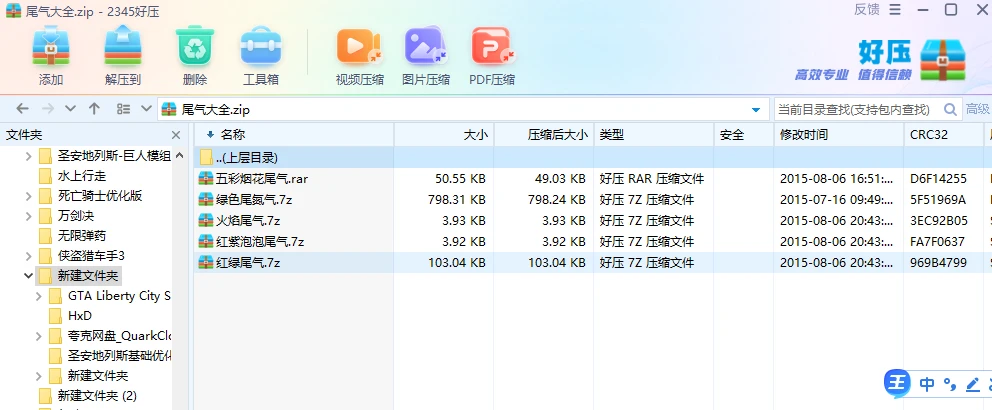Click the archive icon of 红紫泡泡尾气.7z
This screenshot has height=410, width=992.
pos(206,242)
